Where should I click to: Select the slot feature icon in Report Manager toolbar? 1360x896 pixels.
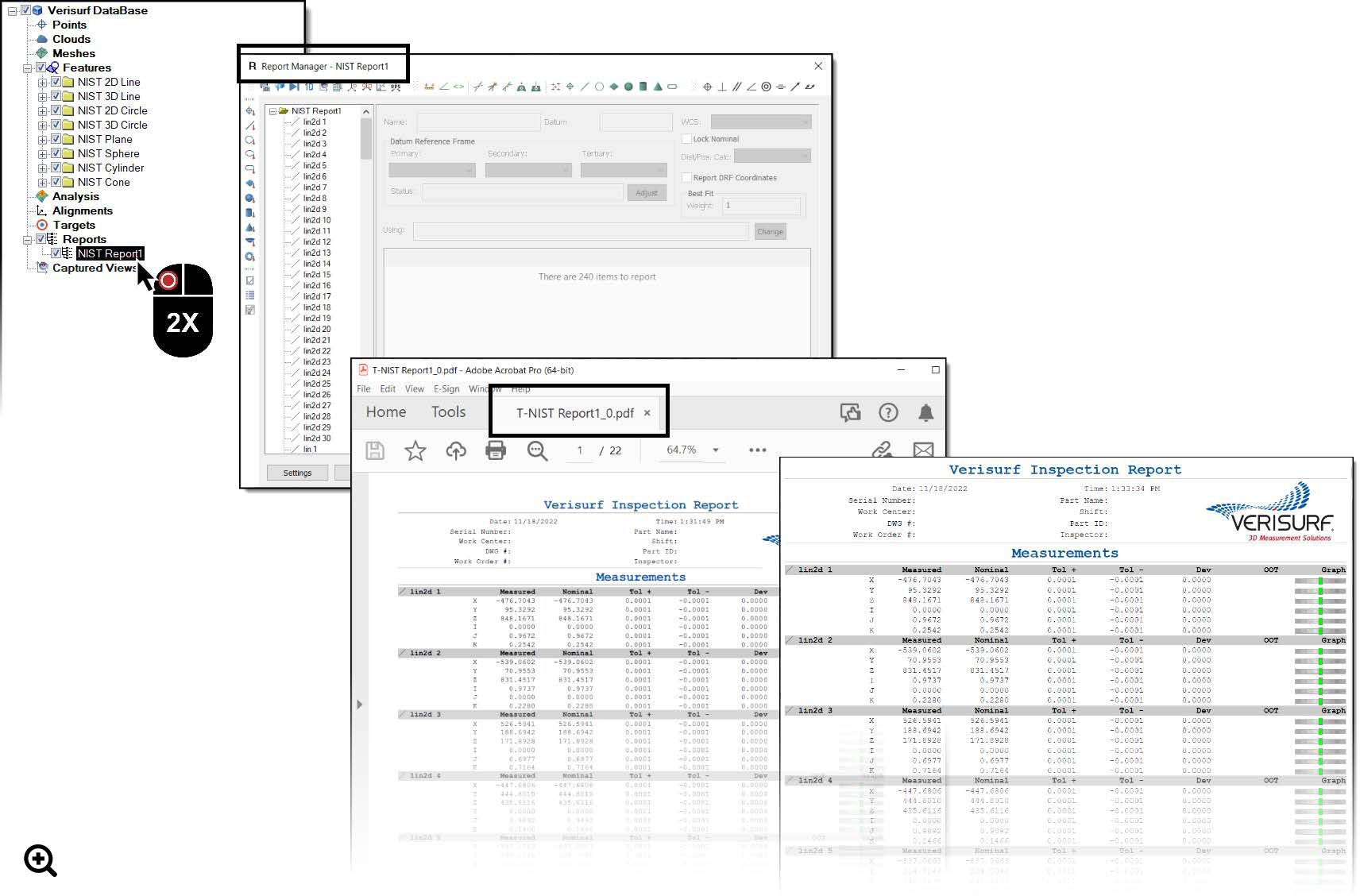[x=672, y=87]
